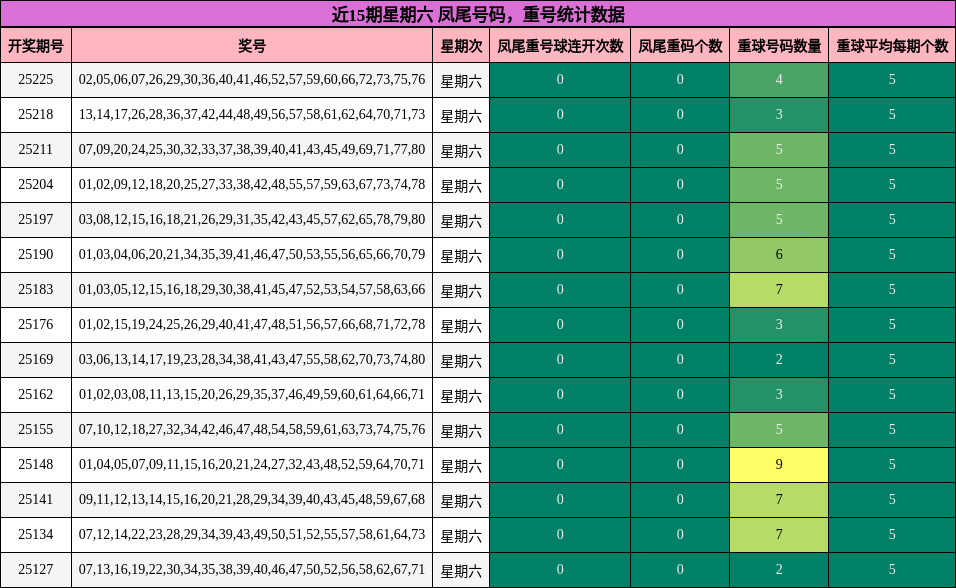Click yellow cell value 9 in row 25148
The height and width of the screenshot is (588, 956).
(x=779, y=464)
